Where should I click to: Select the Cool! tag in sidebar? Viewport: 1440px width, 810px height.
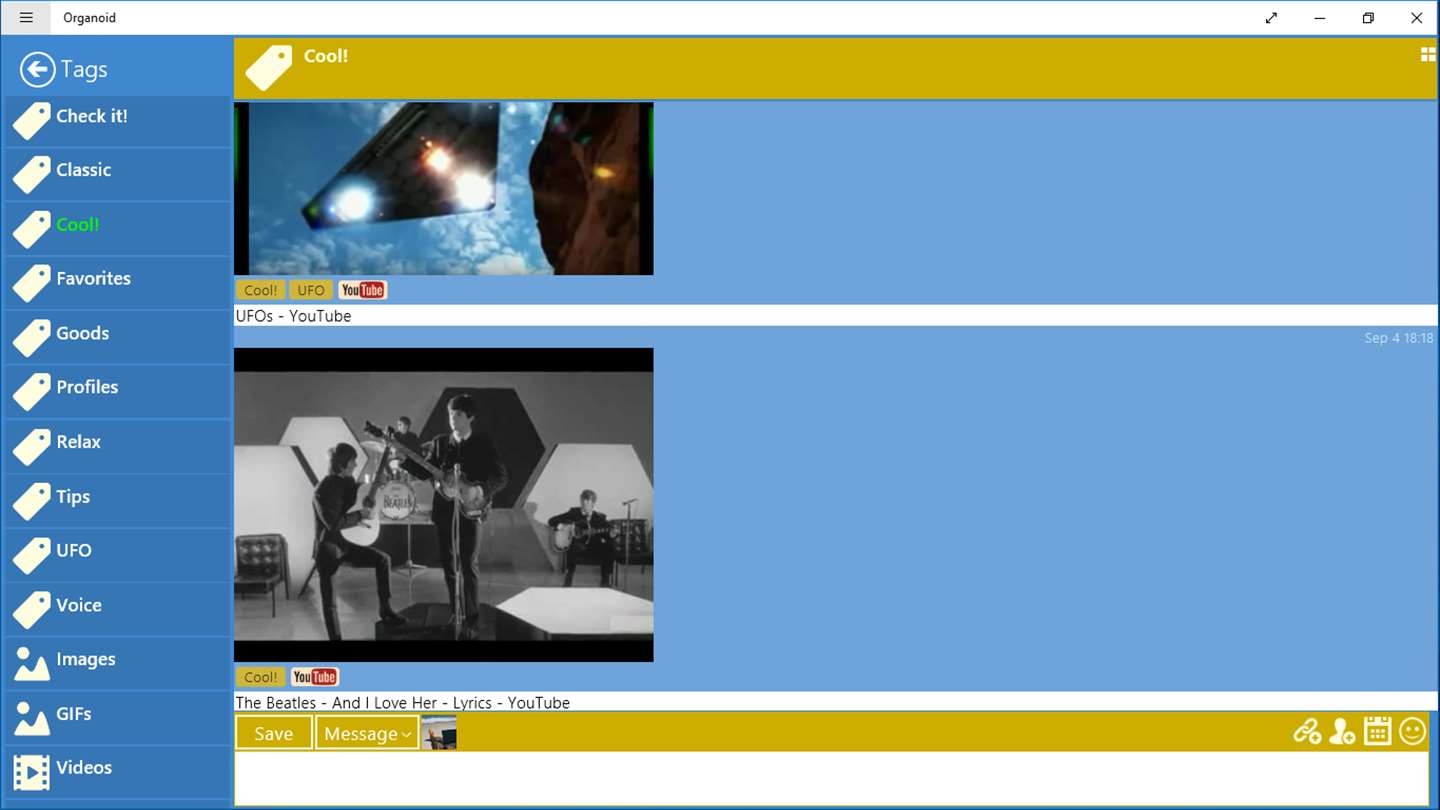pos(117,229)
